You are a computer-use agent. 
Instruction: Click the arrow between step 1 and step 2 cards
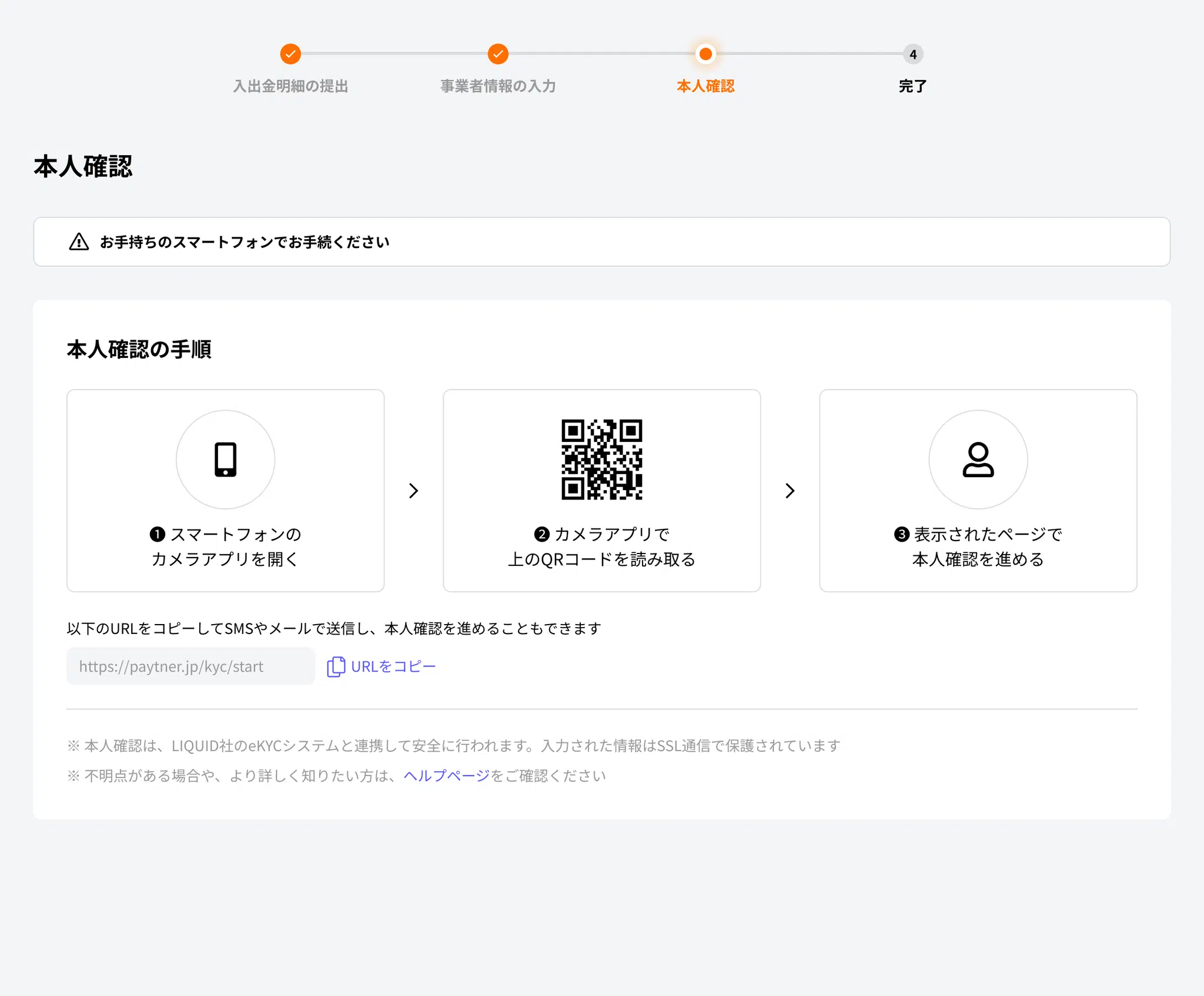point(414,491)
